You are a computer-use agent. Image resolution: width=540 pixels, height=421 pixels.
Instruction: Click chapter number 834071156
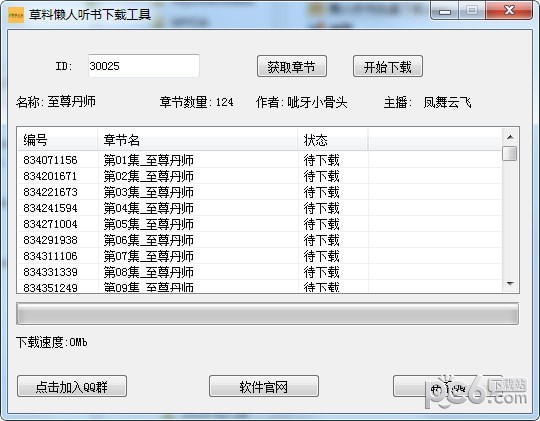coord(50,160)
